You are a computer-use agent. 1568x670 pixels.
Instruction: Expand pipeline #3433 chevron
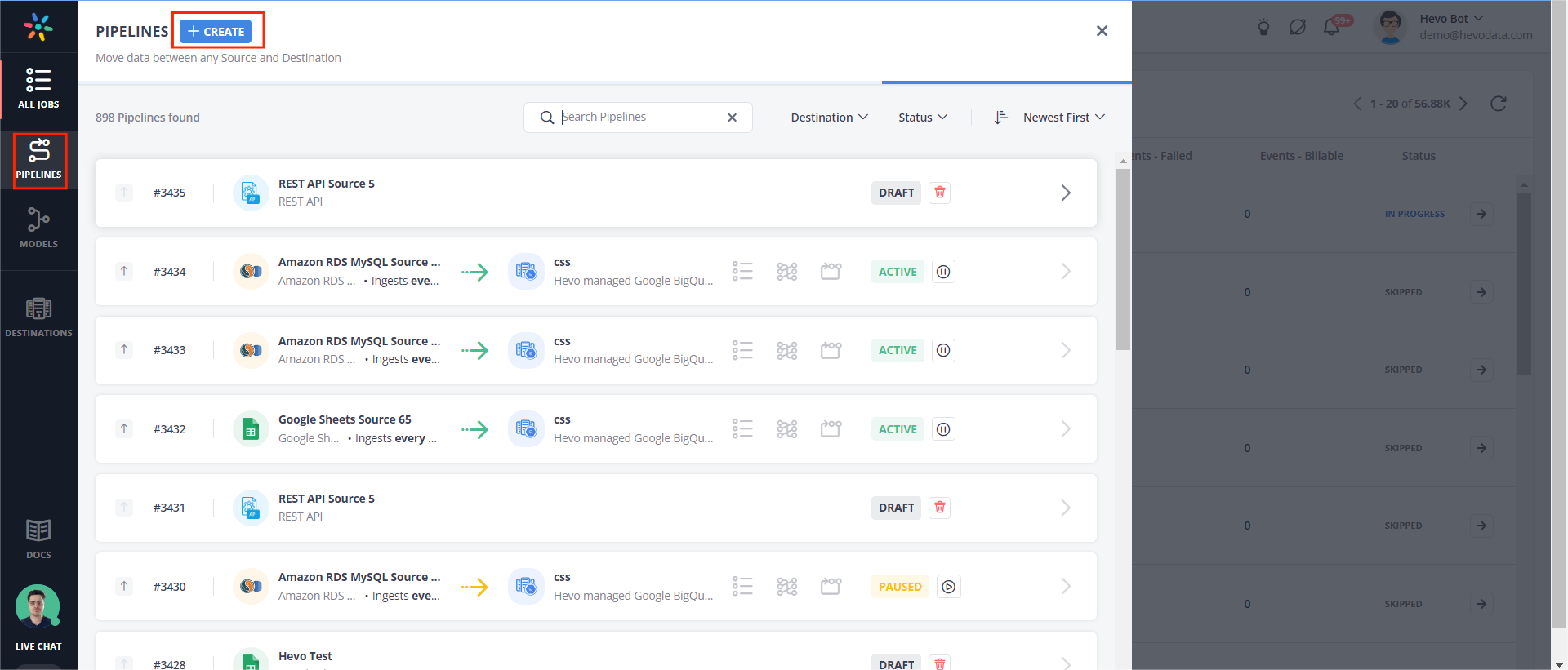click(x=1066, y=350)
